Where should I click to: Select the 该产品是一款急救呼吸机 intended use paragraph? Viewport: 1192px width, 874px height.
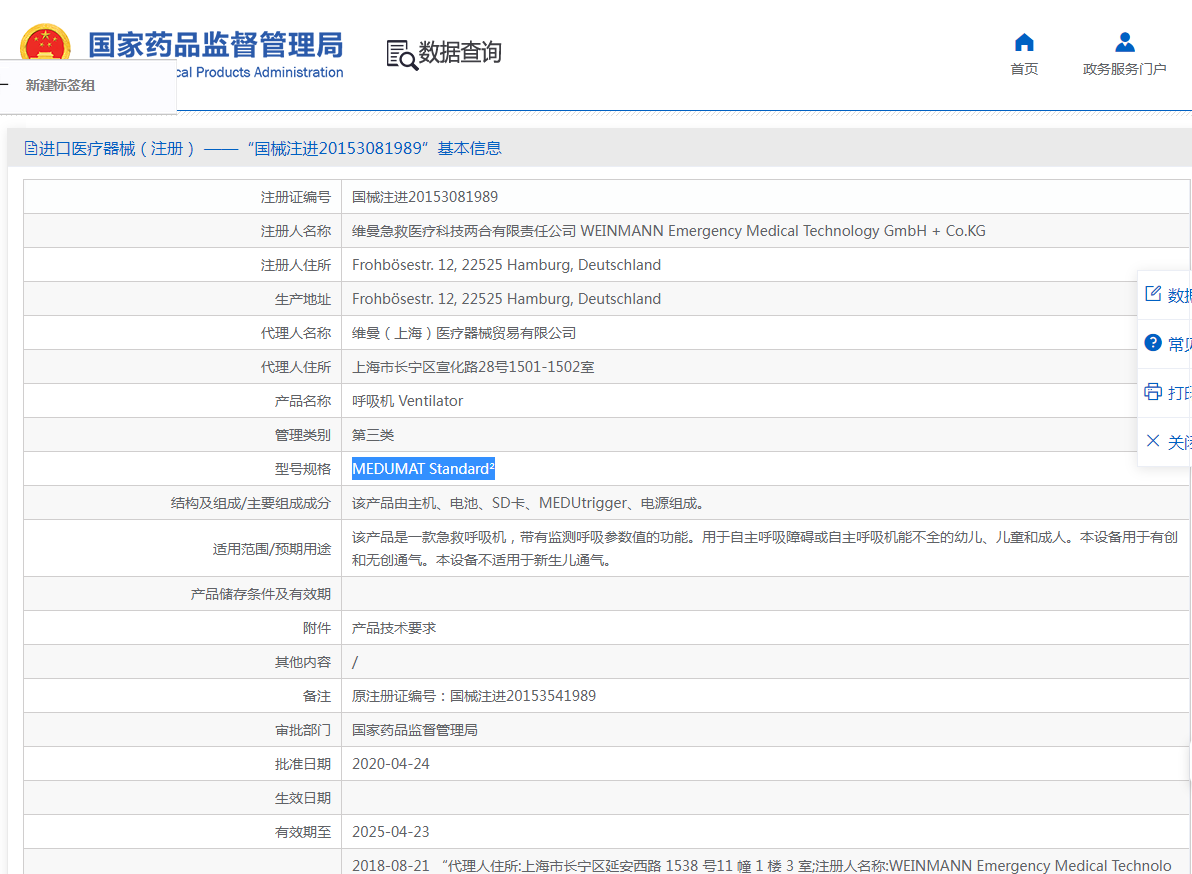pos(765,549)
